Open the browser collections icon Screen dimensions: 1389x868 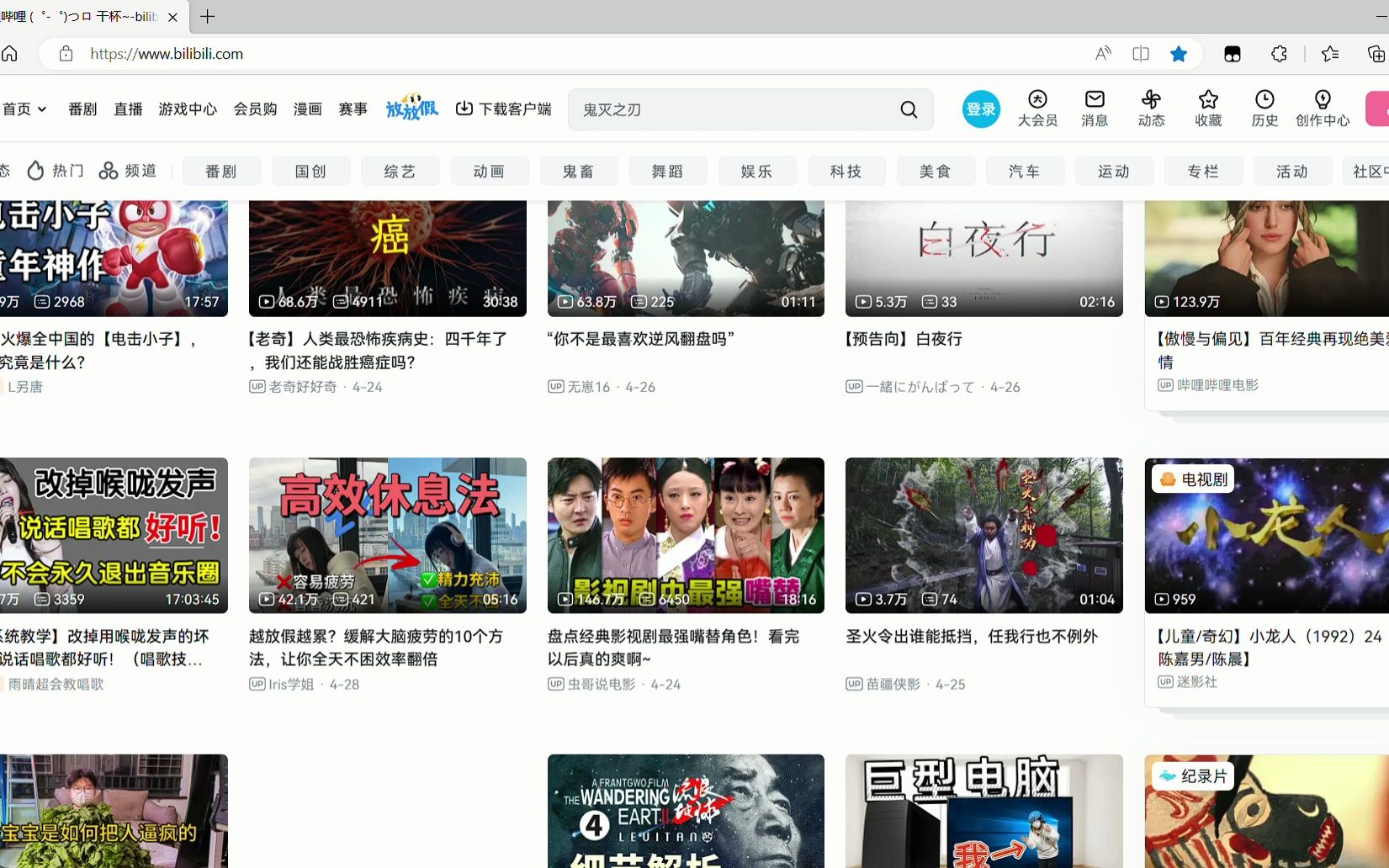[x=1376, y=54]
